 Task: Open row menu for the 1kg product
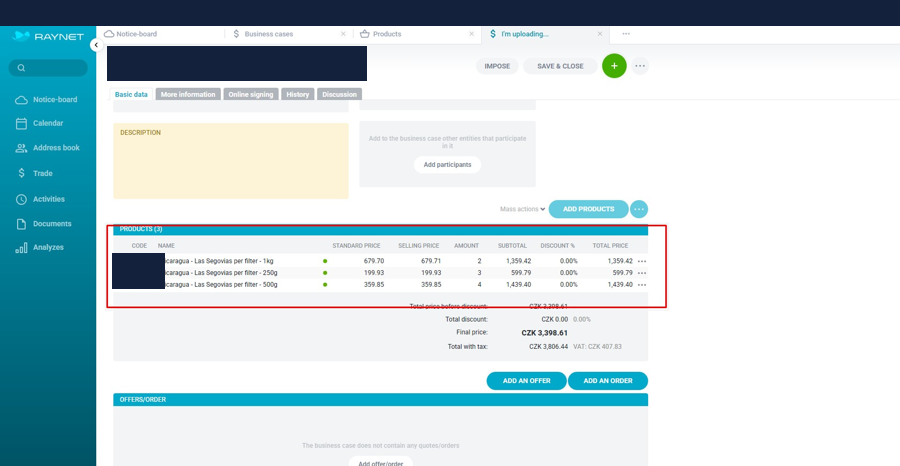click(x=642, y=261)
